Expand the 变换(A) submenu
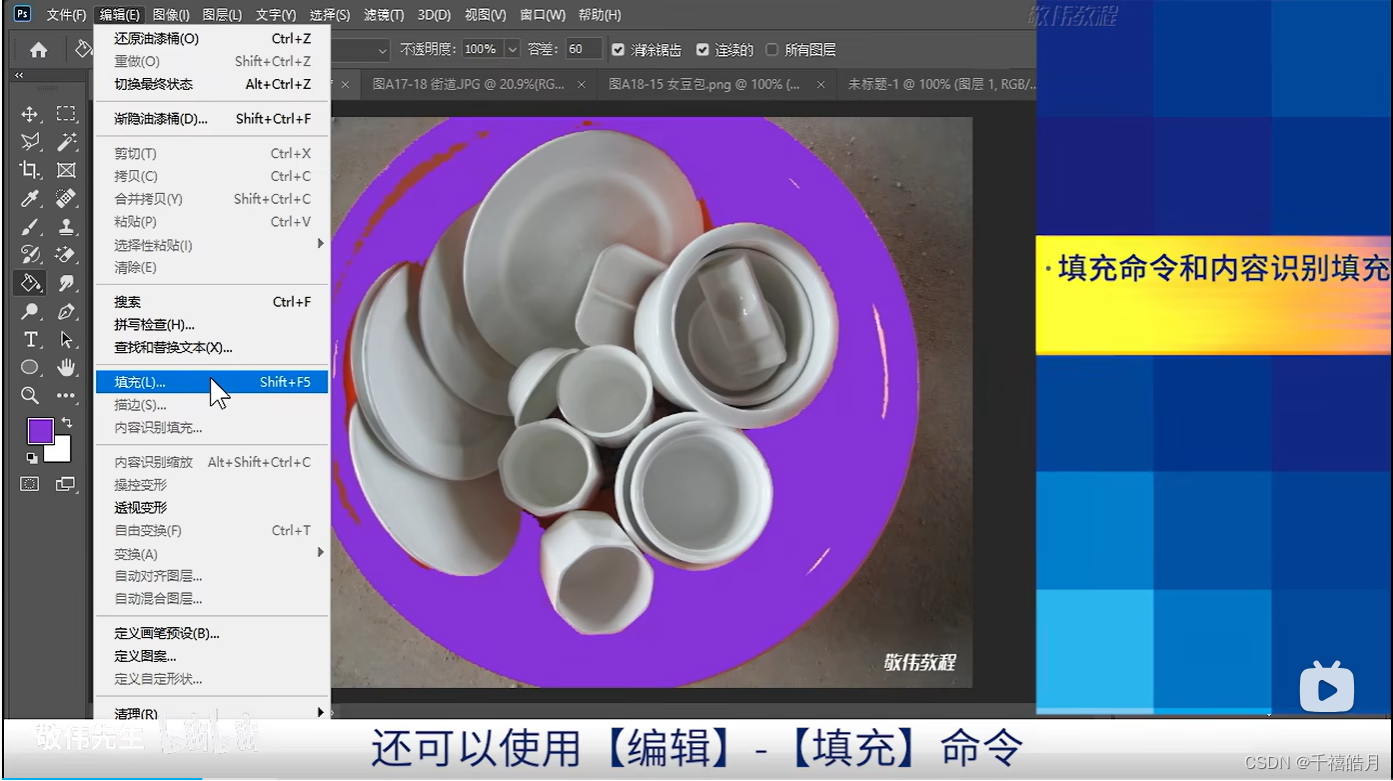The image size is (1393, 781). point(321,553)
